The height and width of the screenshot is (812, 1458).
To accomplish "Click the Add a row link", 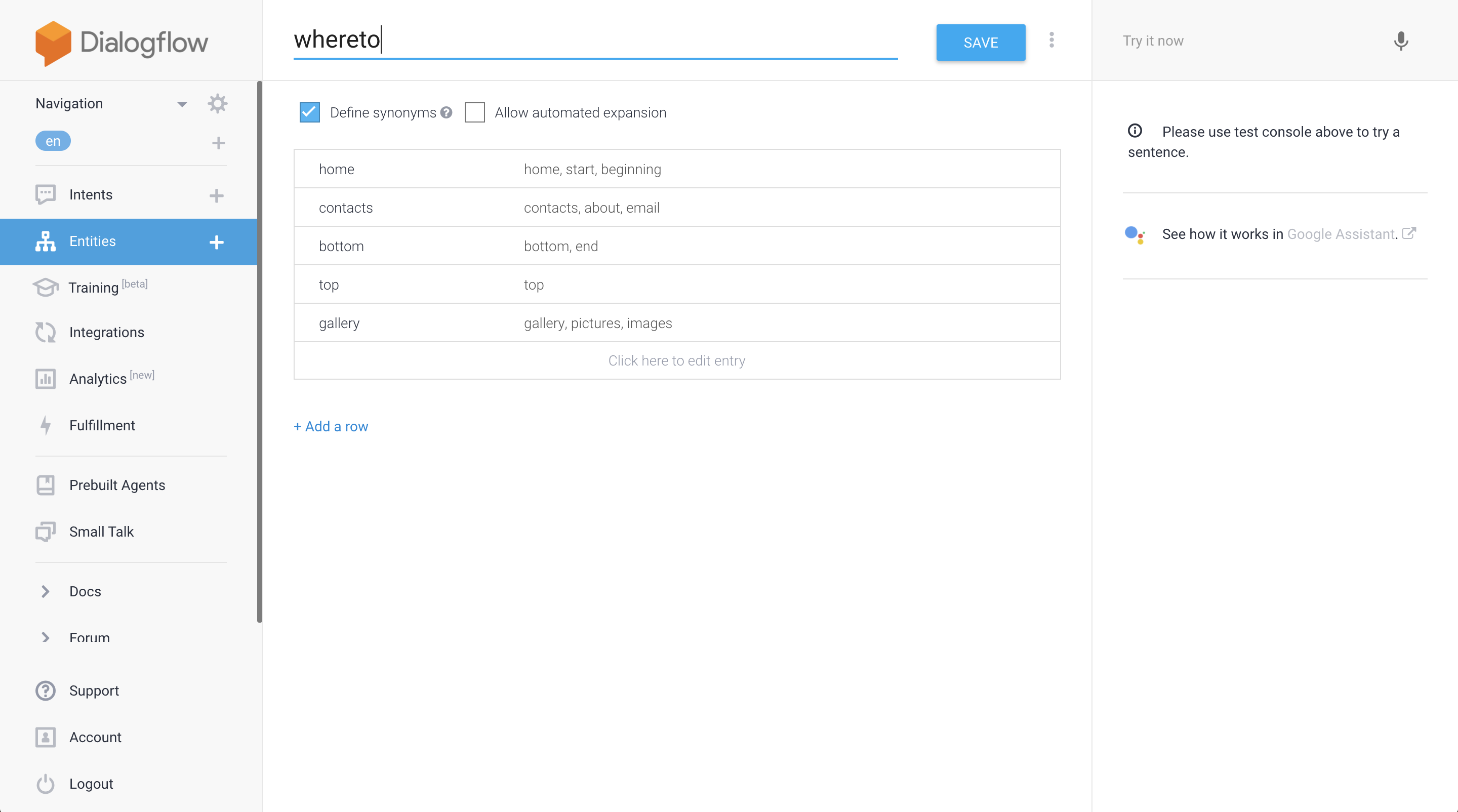I will pyautogui.click(x=331, y=426).
